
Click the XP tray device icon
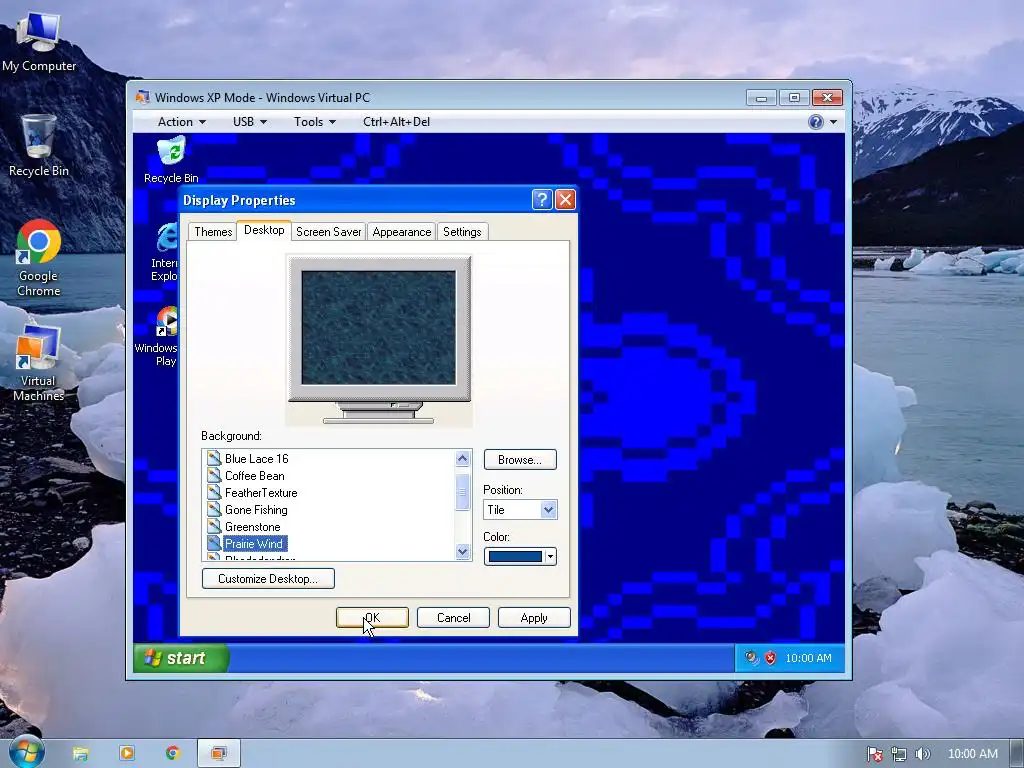click(x=752, y=658)
